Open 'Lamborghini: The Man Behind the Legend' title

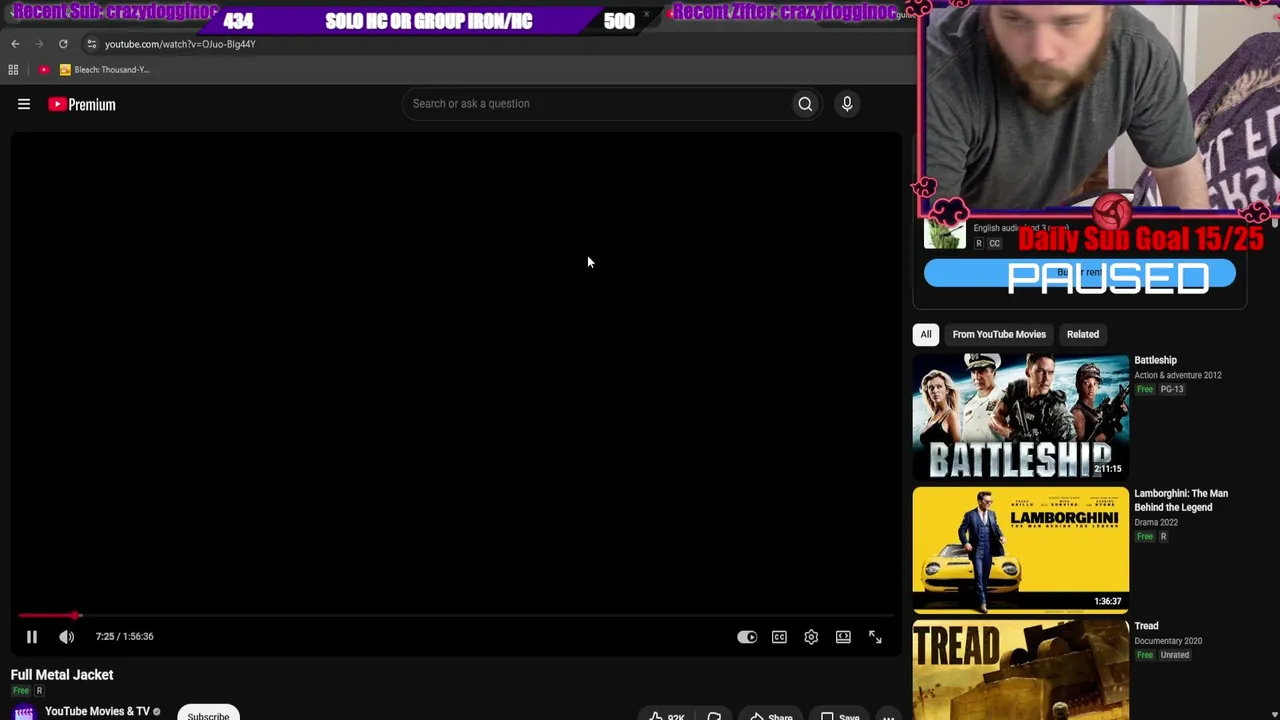click(x=1181, y=500)
